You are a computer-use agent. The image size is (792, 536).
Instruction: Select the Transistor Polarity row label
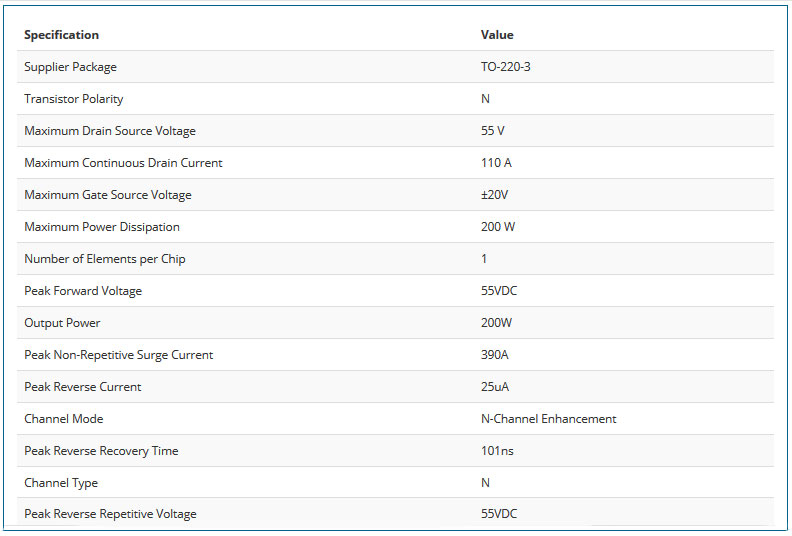click(x=74, y=99)
